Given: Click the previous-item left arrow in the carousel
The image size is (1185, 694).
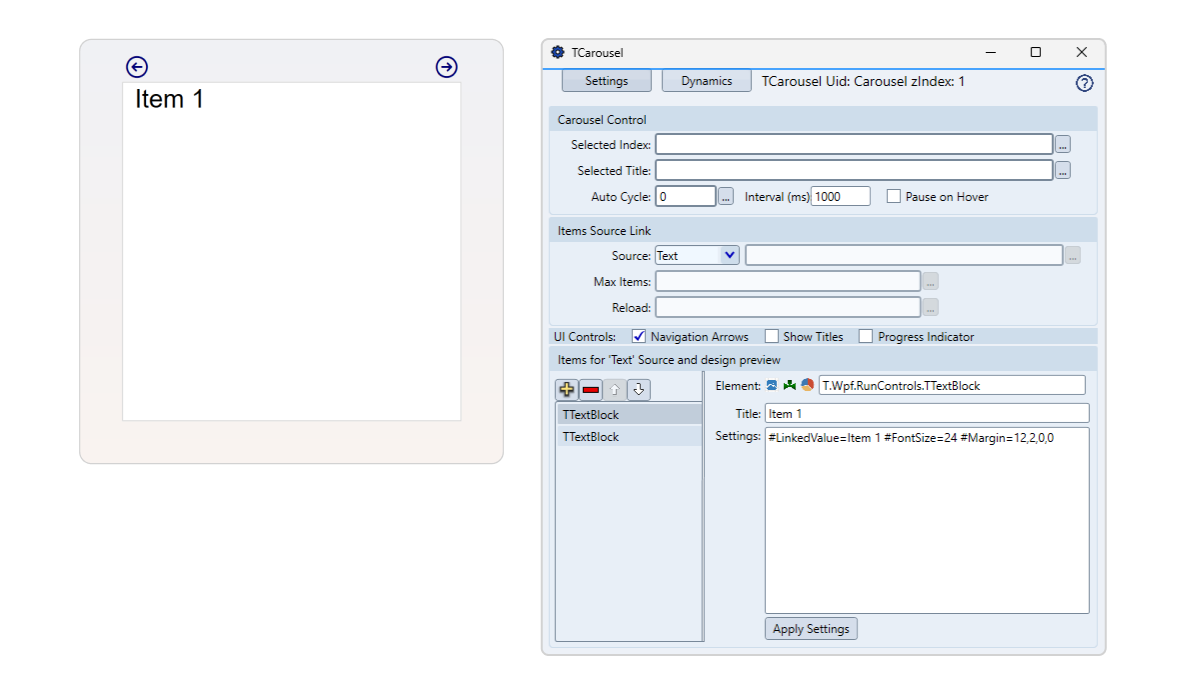Looking at the screenshot, I should click(137, 67).
